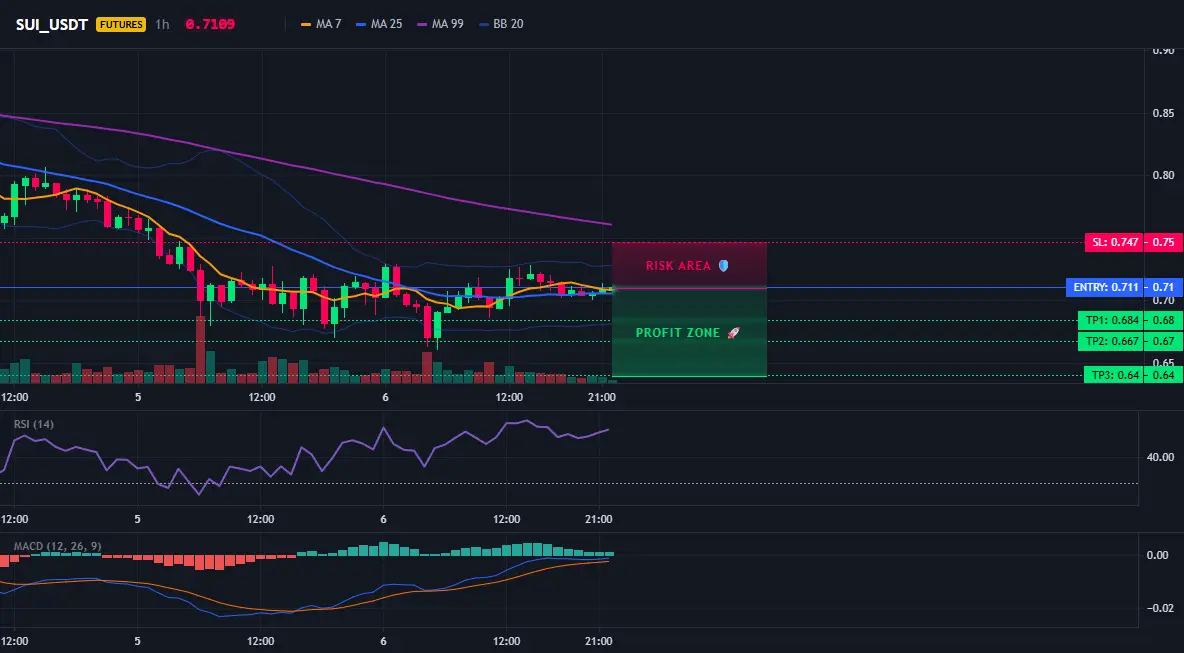Screen dimensions: 1184x653
Task: Click the 21:00 time label on main chart
Action: tap(600, 397)
